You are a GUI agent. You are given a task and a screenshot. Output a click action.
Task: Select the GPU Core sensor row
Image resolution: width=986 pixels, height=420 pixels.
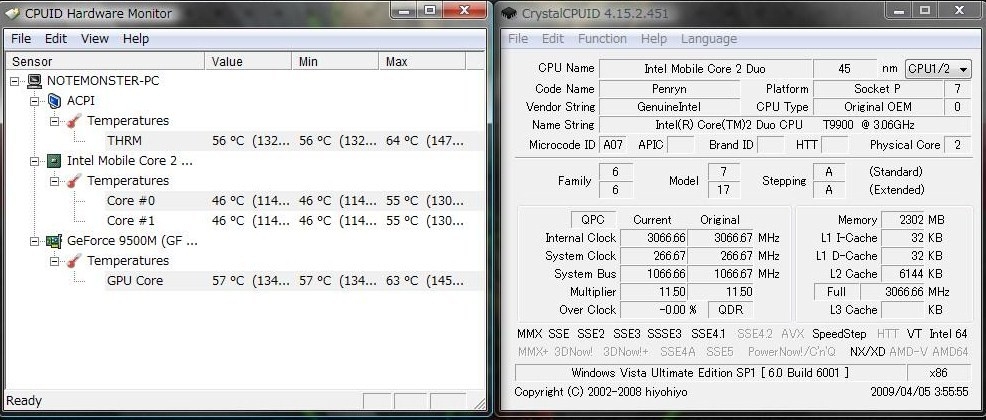pos(294,280)
